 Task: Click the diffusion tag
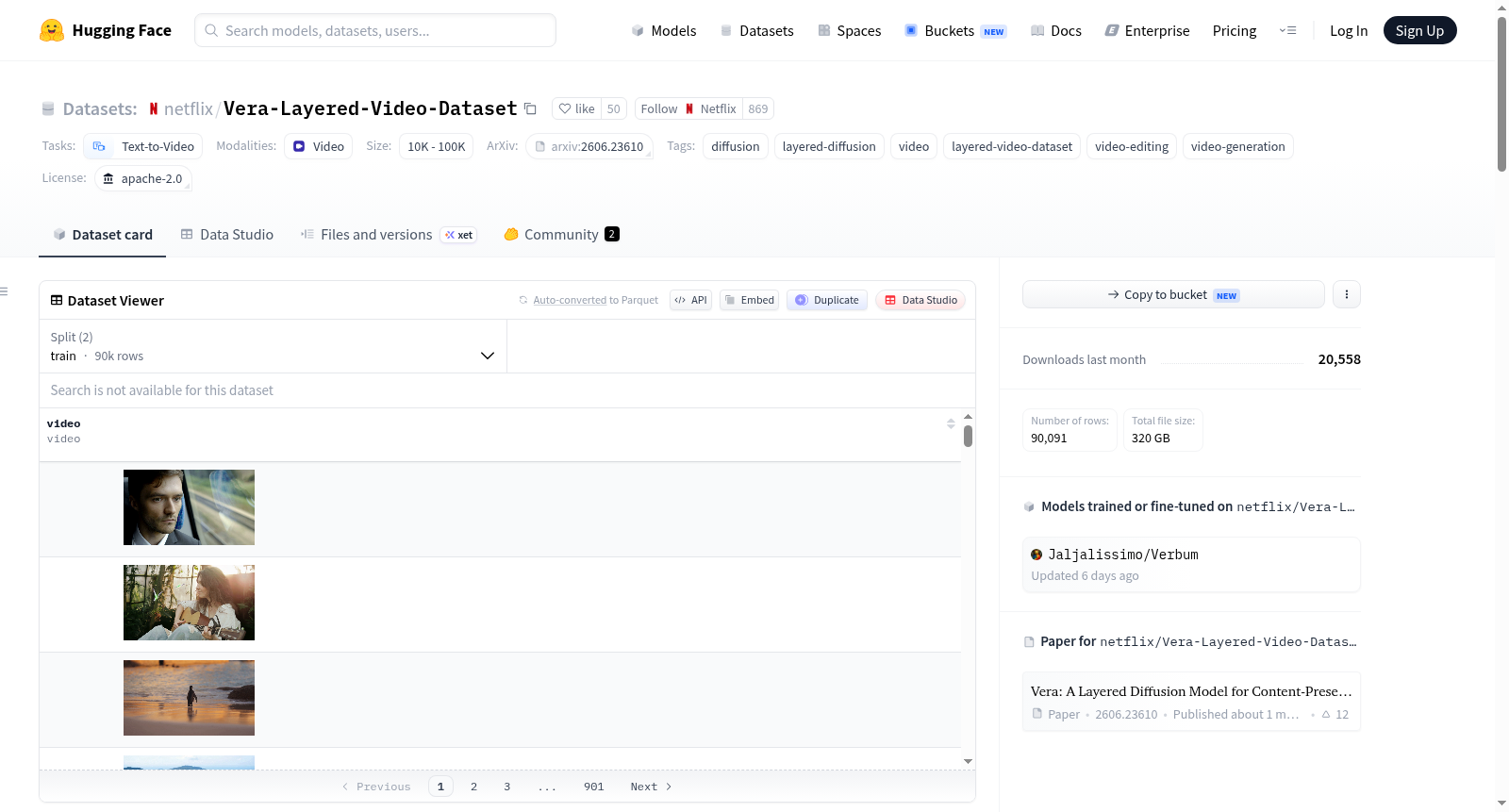click(x=736, y=146)
